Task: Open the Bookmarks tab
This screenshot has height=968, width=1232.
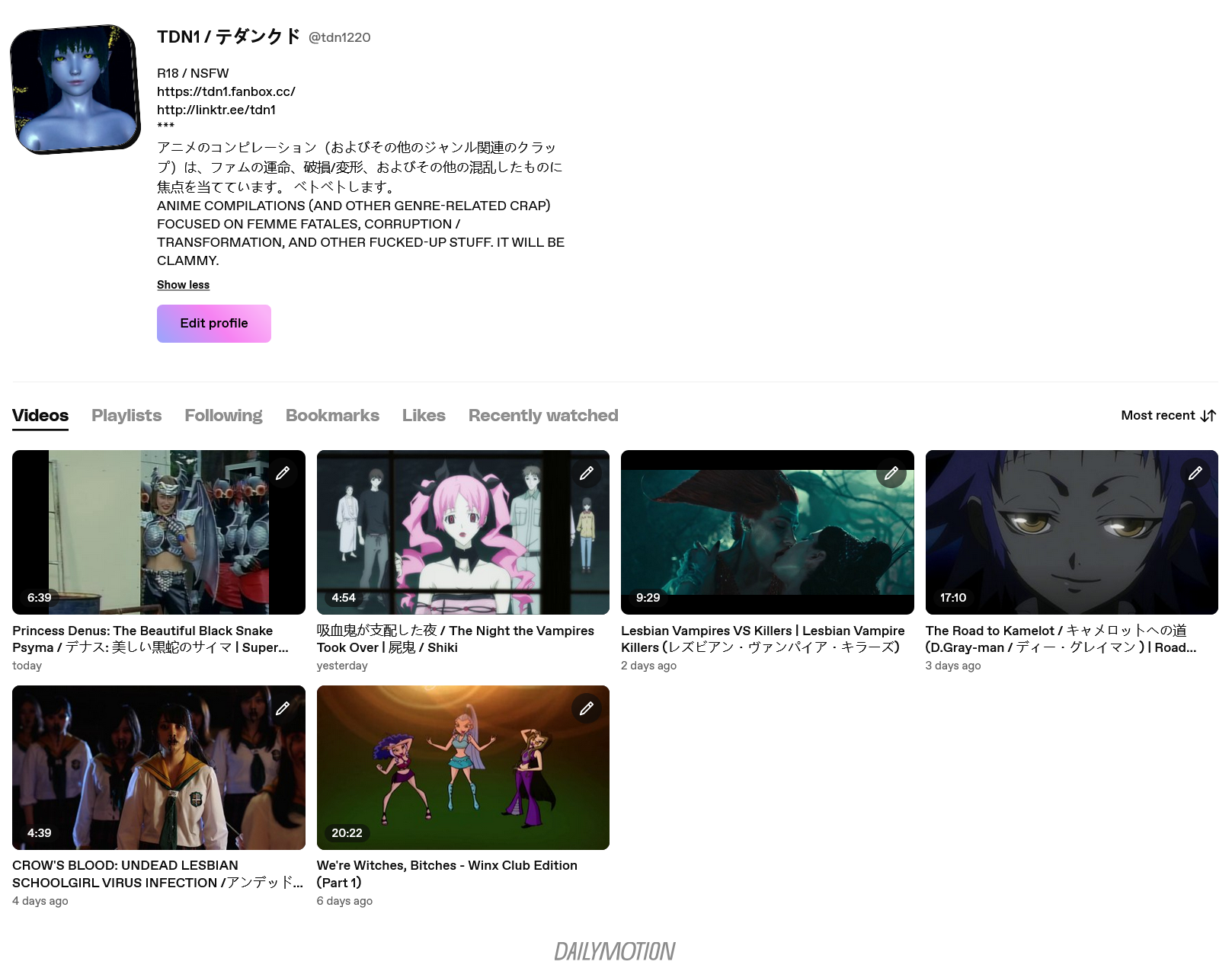Action: click(332, 415)
